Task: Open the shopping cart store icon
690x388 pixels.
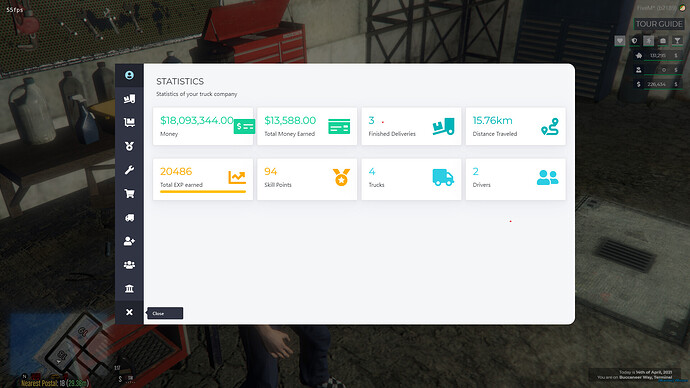Action: (x=129, y=194)
